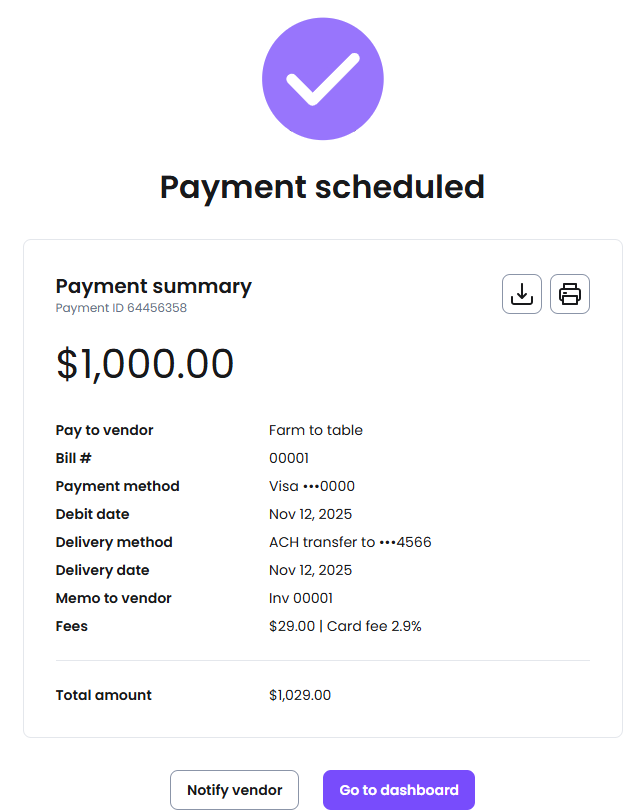Click the debit date value
Viewport: 642px width, 812px height.
pyautogui.click(x=310, y=514)
